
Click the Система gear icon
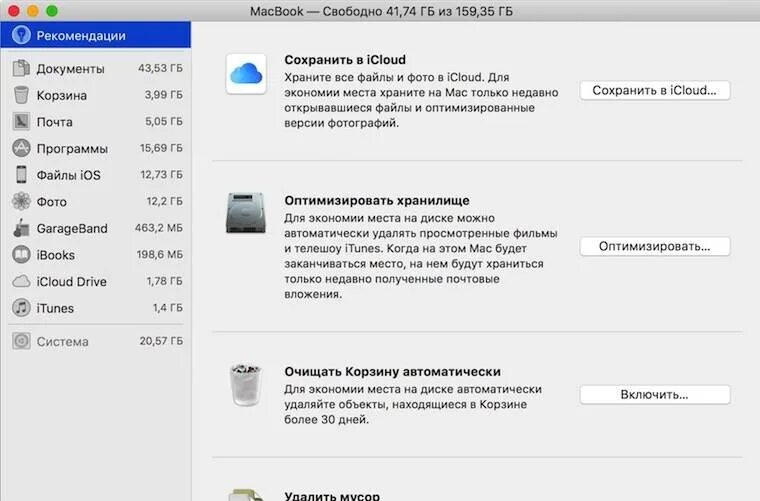click(x=21, y=341)
